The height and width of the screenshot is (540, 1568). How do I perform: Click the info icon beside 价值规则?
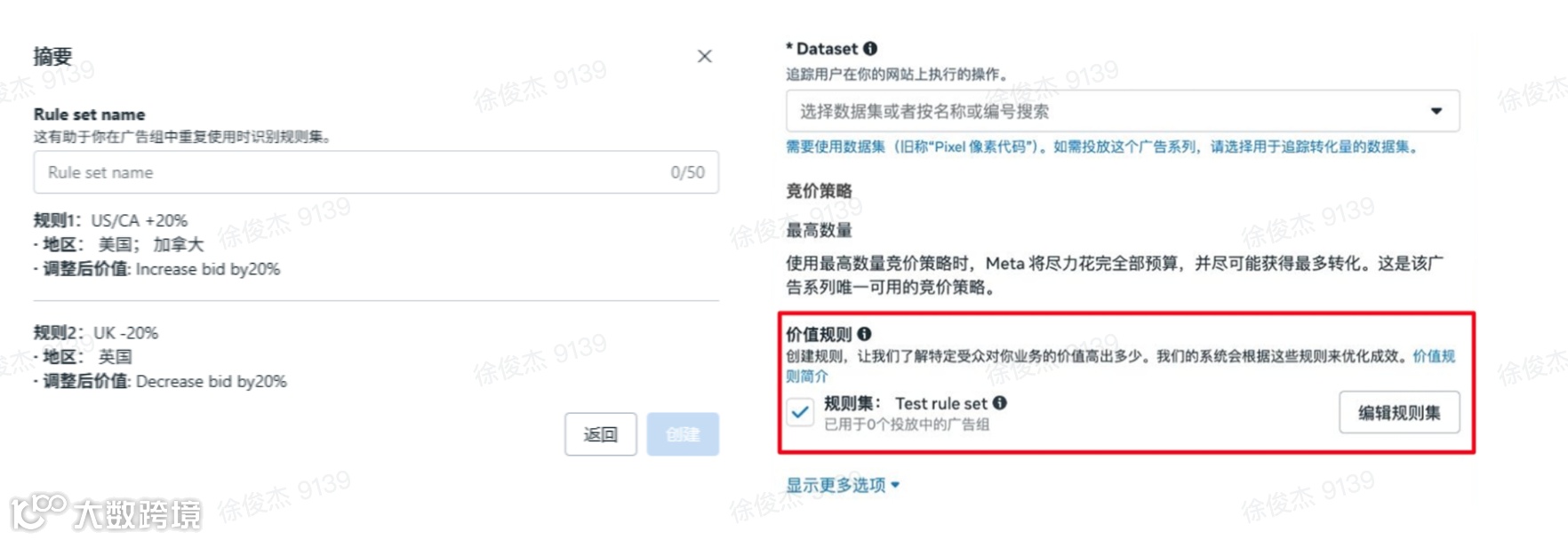[864, 334]
